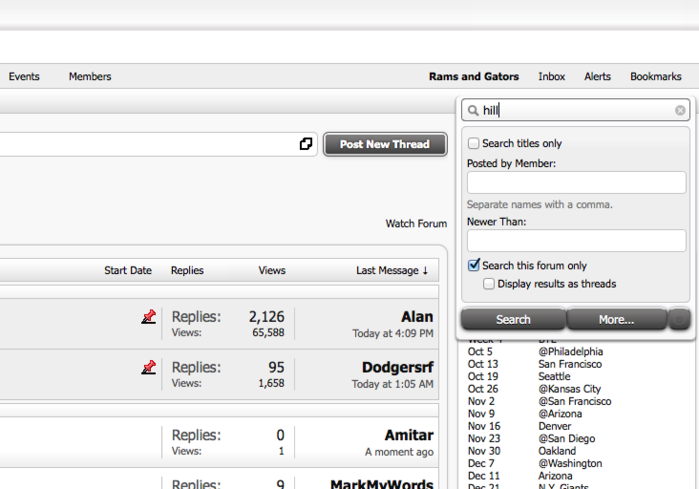Click the Search button in search panel
This screenshot has height=489, width=699.
coord(513,320)
